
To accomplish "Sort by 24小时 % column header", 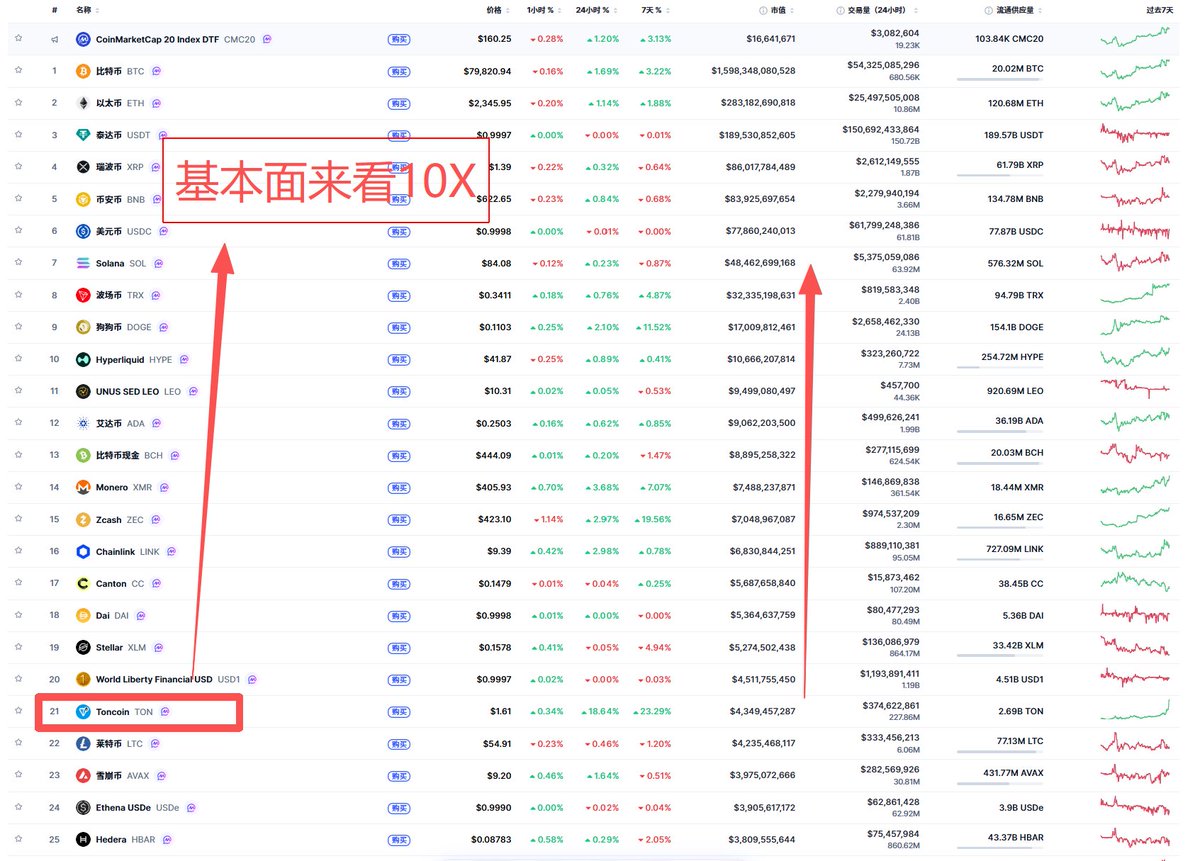I will [x=597, y=10].
